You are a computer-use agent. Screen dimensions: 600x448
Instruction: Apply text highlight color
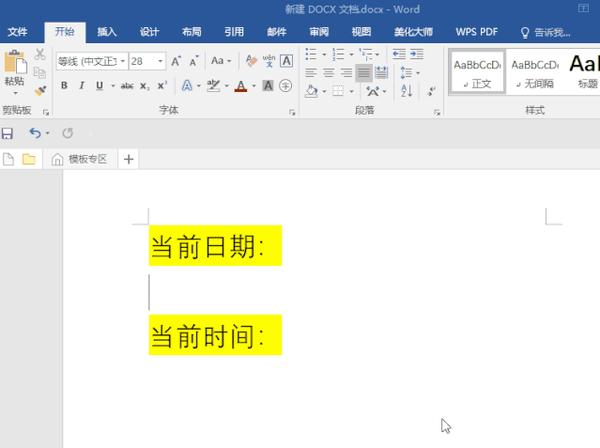click(213, 85)
